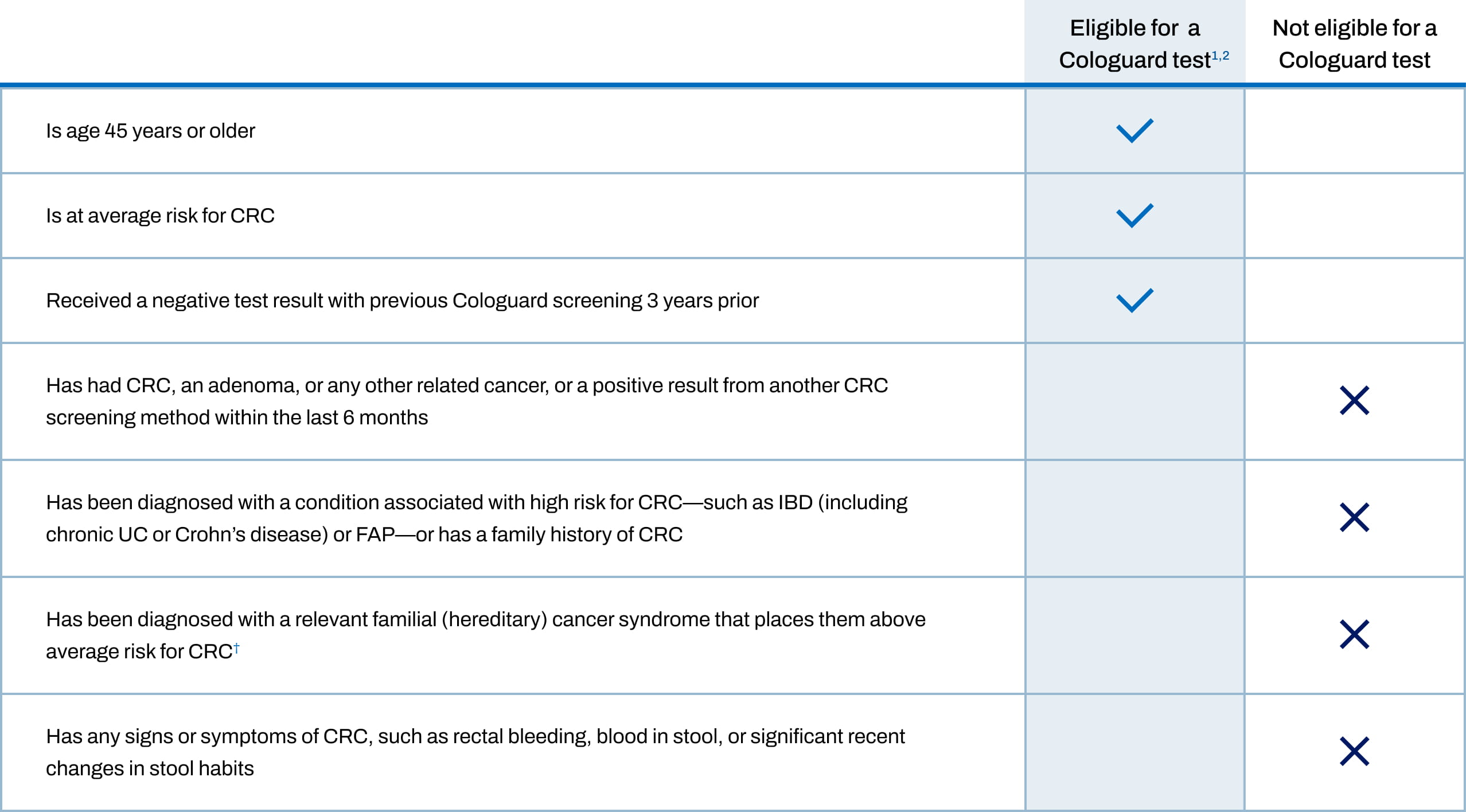Viewport: 1466px width, 812px height.
Task: Open the dagger footnote after 'risk for CRC'
Action: pyautogui.click(x=236, y=647)
